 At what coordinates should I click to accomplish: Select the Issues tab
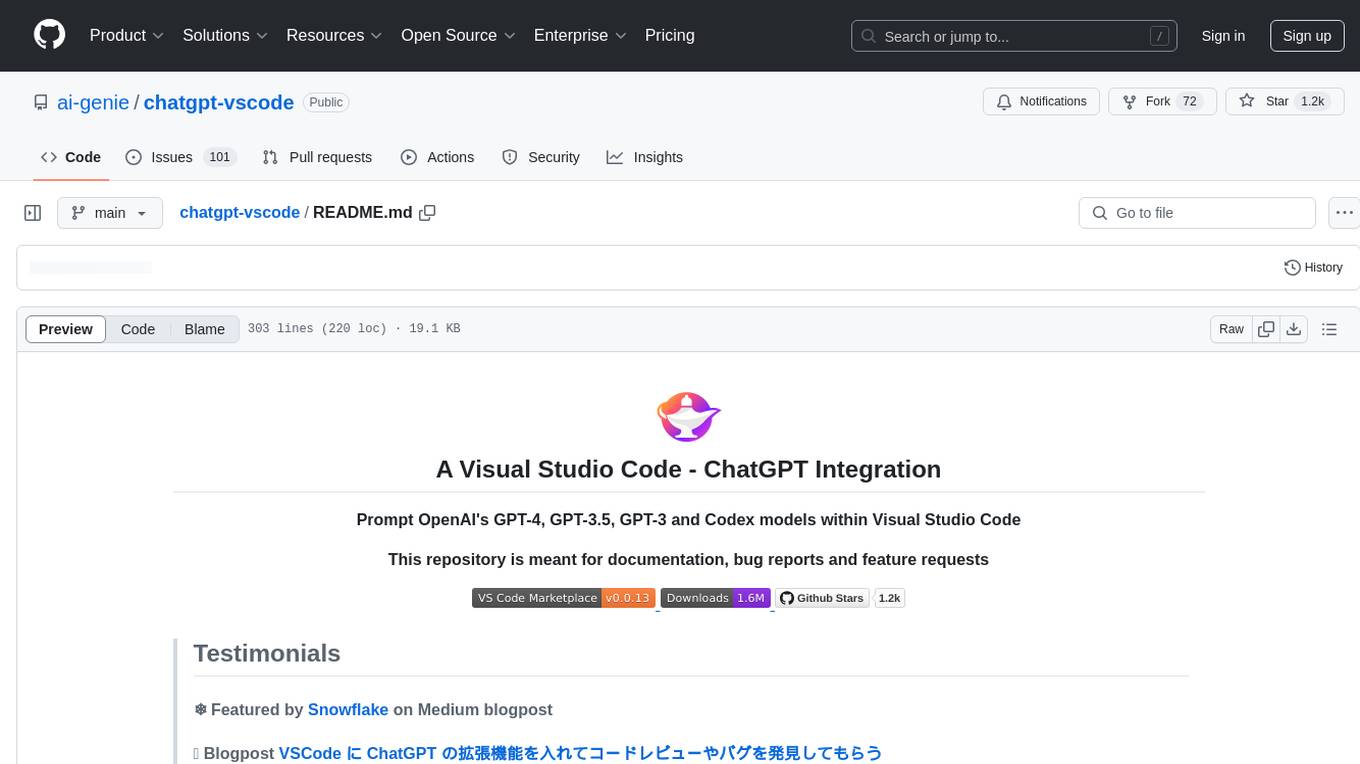(x=180, y=157)
